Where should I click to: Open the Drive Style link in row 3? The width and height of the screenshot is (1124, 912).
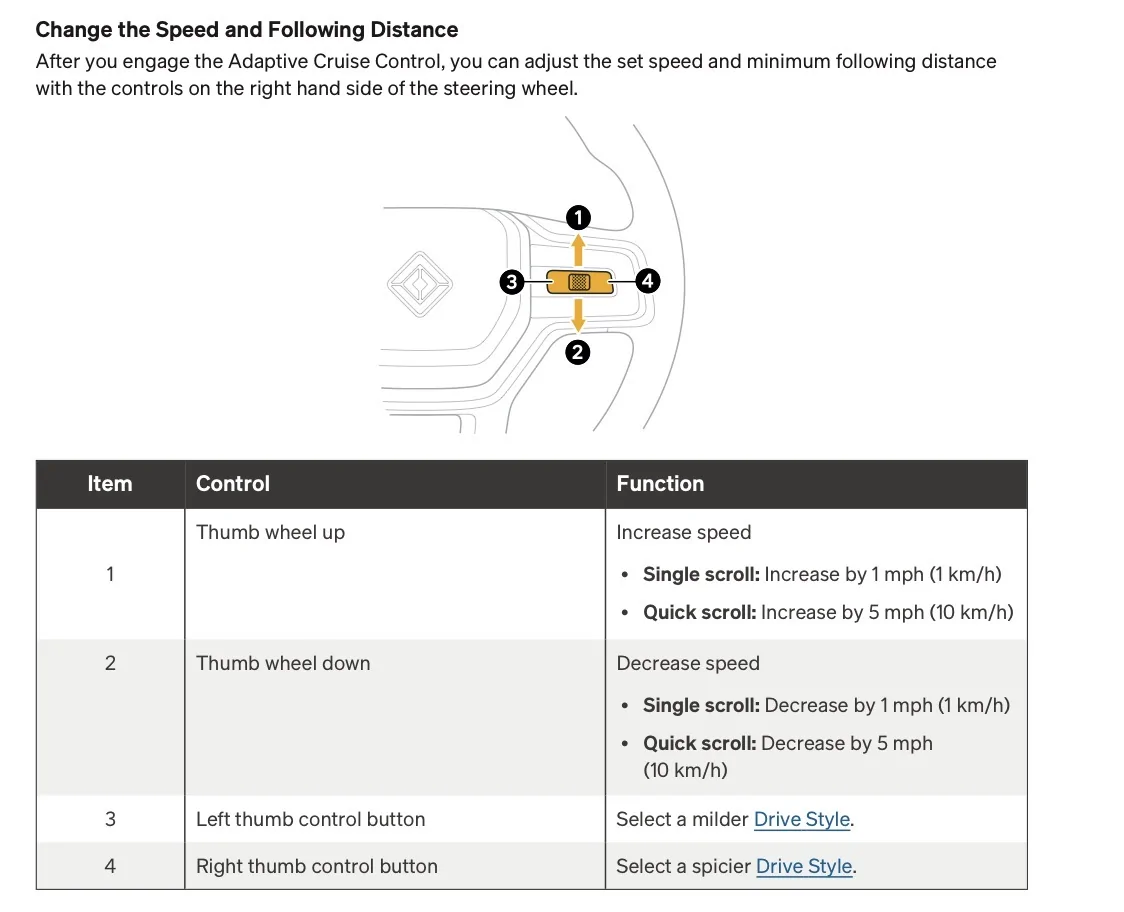tap(802, 819)
